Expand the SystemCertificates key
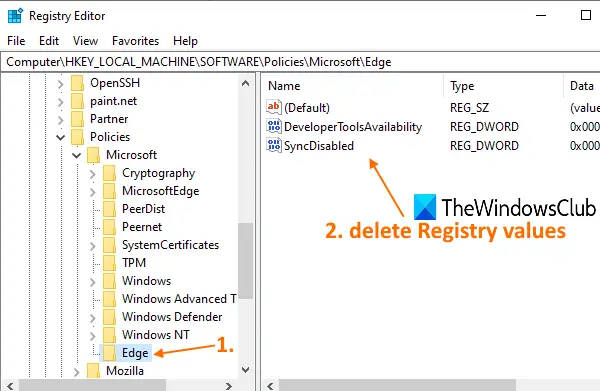 [x=93, y=246]
